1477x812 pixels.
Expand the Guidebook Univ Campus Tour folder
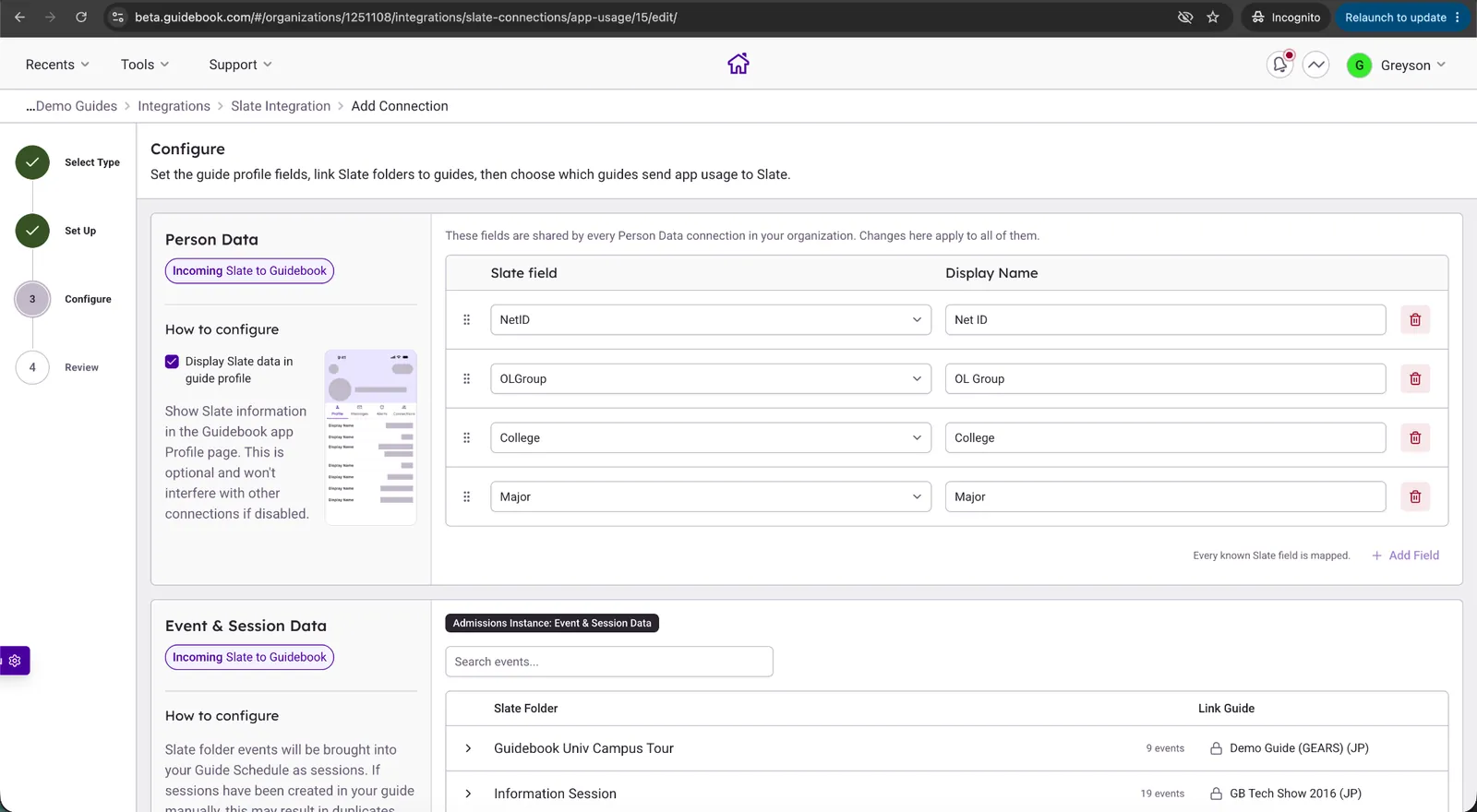point(468,748)
